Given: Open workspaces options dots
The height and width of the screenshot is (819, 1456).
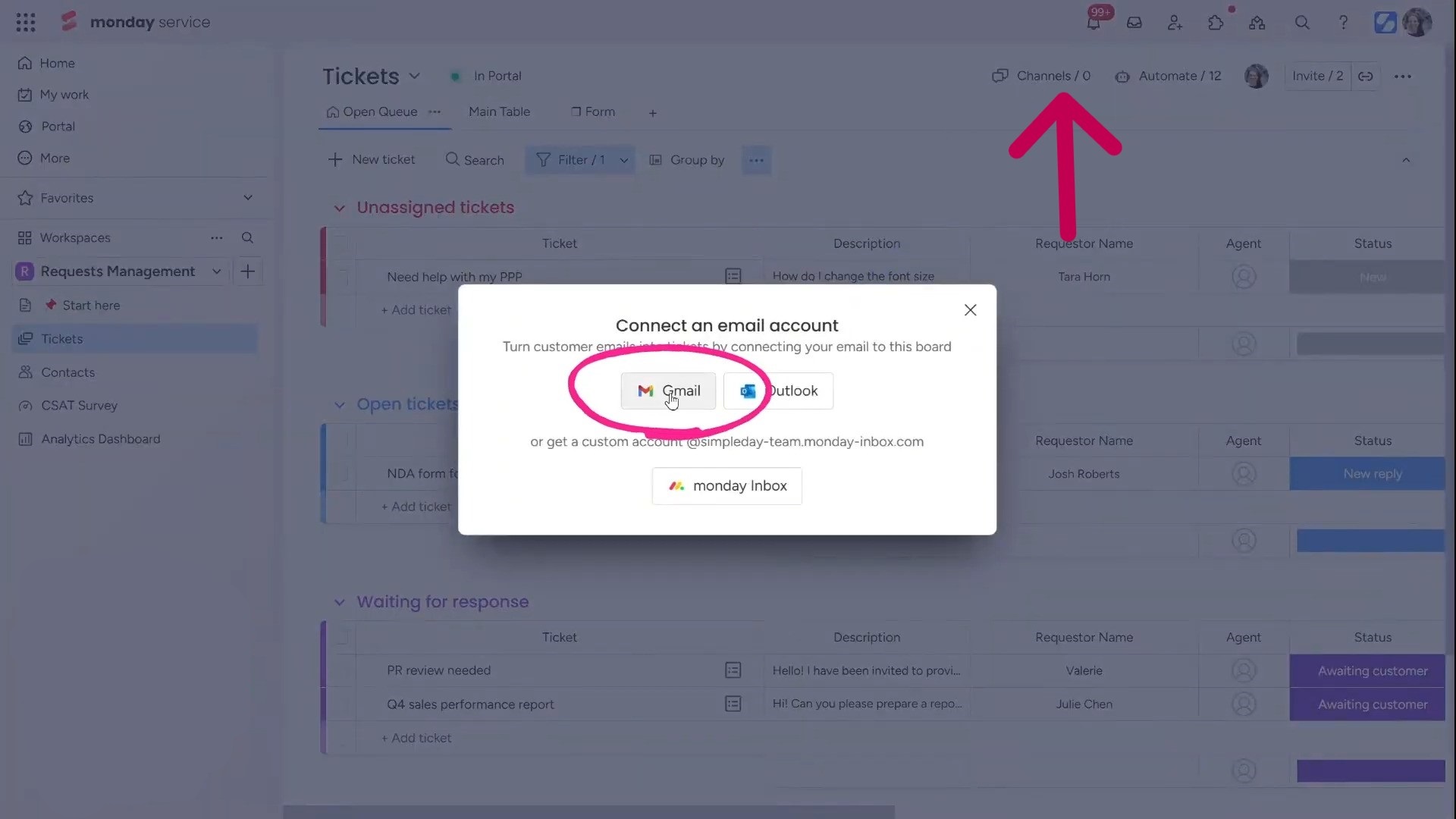Looking at the screenshot, I should 217,237.
